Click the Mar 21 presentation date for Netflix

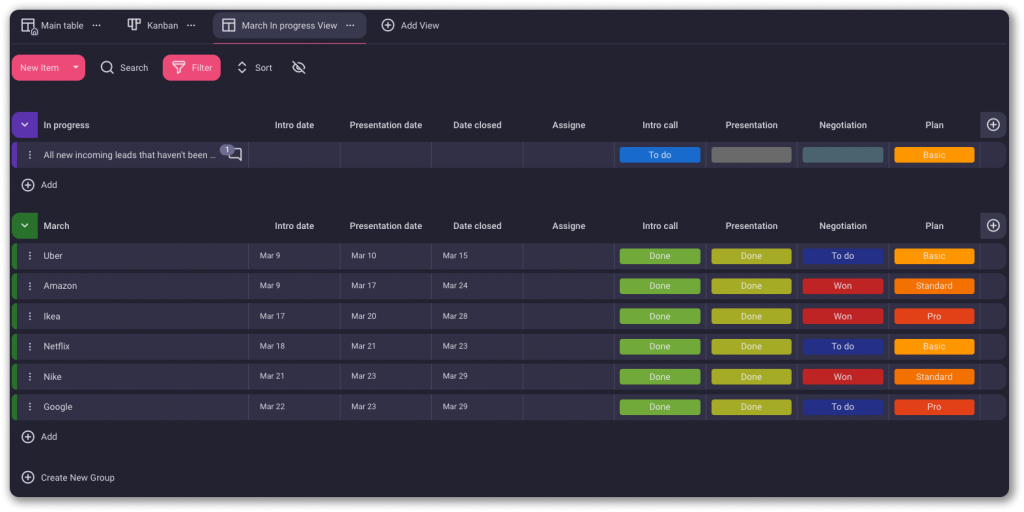[x=364, y=346]
